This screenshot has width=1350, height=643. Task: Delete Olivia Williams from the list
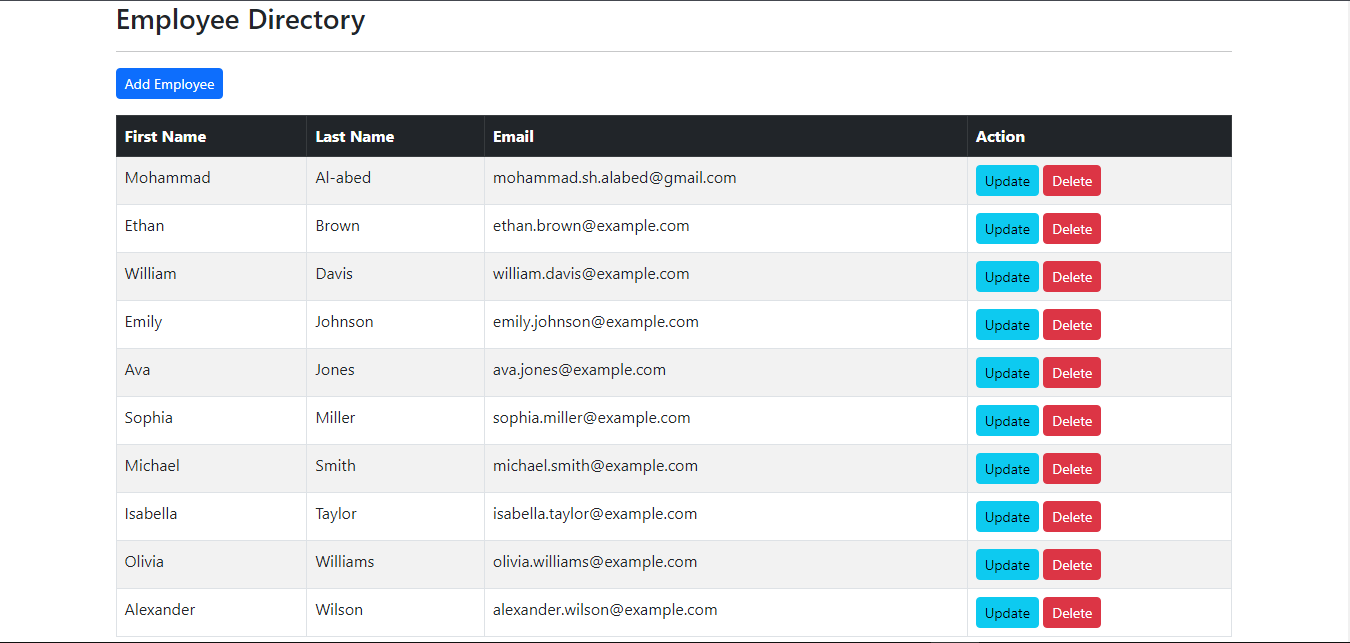pyautogui.click(x=1071, y=565)
